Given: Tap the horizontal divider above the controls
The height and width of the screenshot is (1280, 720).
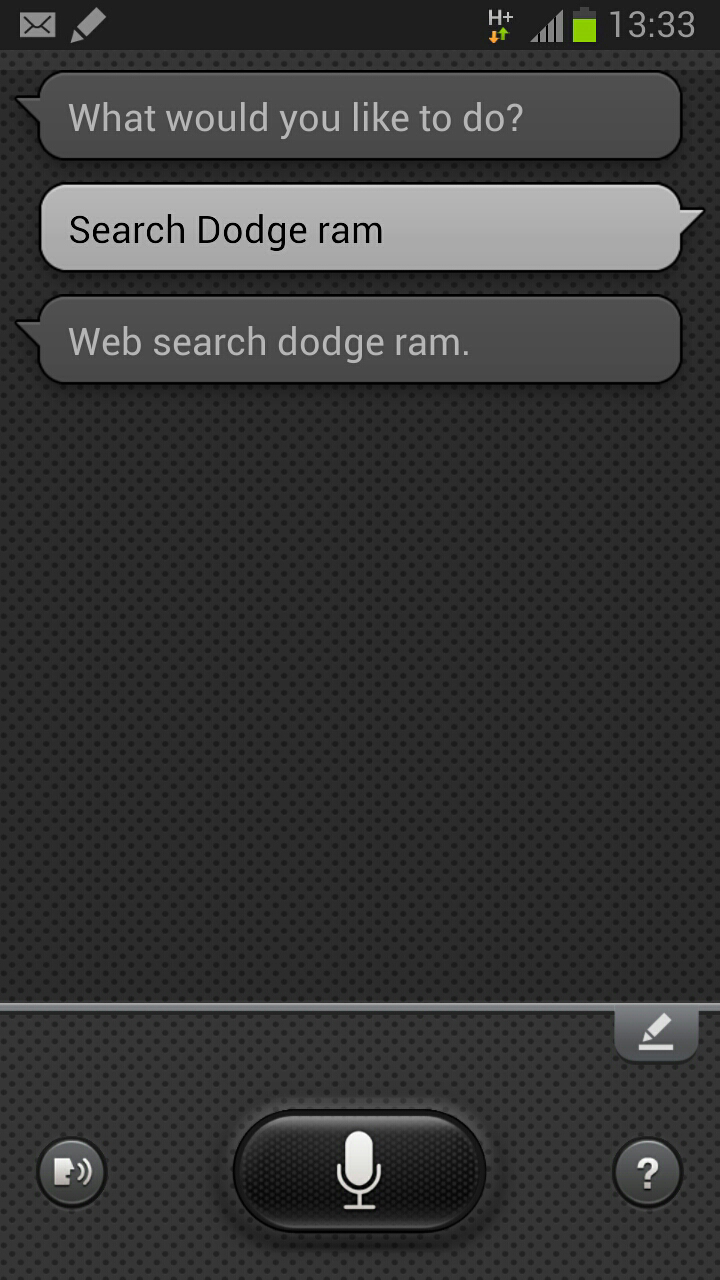Looking at the screenshot, I should [x=360, y=1006].
